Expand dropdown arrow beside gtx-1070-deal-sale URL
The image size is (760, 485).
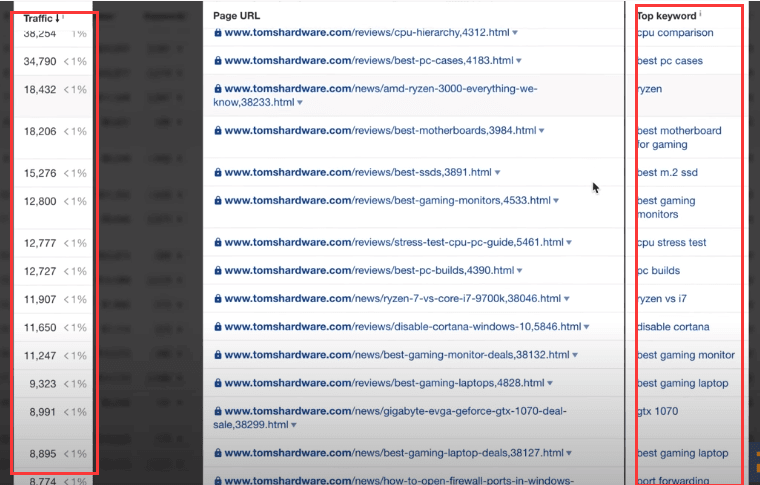[294, 425]
